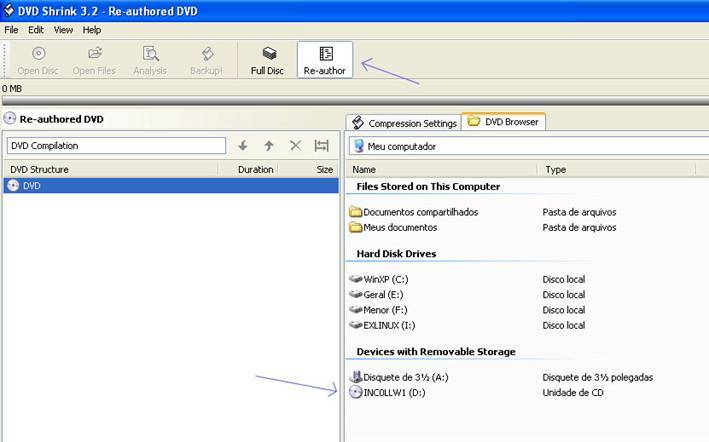Click the Open Files toolbar icon

[95, 53]
